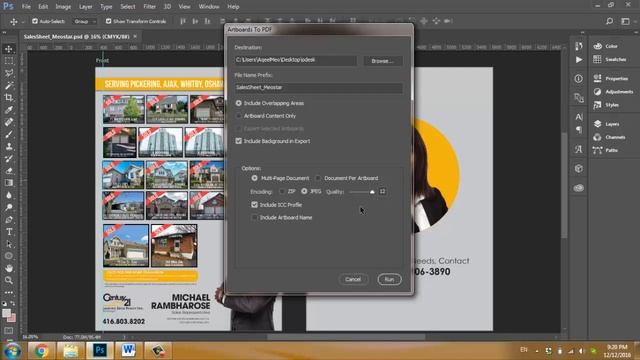Open Windows Explorer from taskbar

(70, 351)
